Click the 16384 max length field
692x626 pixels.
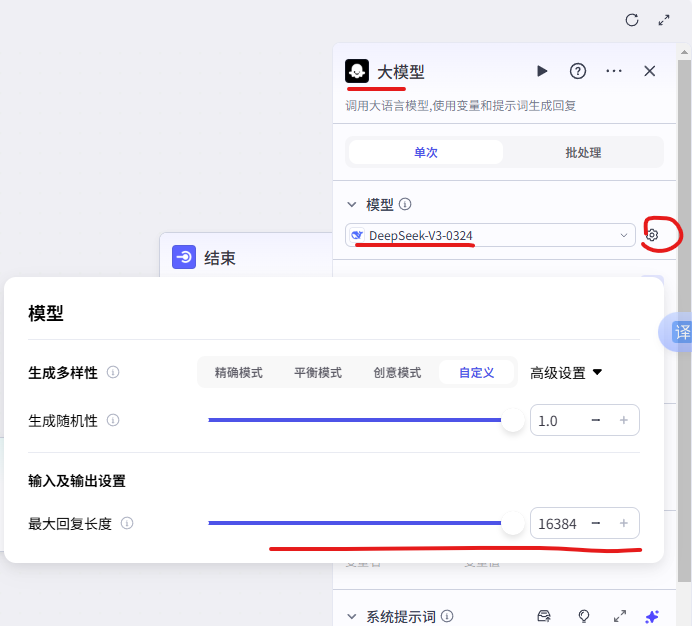tap(558, 524)
